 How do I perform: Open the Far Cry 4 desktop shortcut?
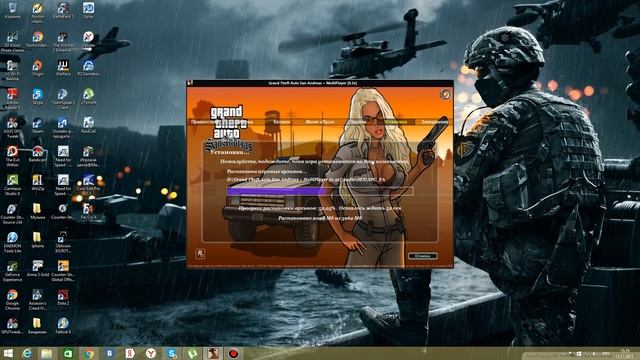[x=88, y=211]
